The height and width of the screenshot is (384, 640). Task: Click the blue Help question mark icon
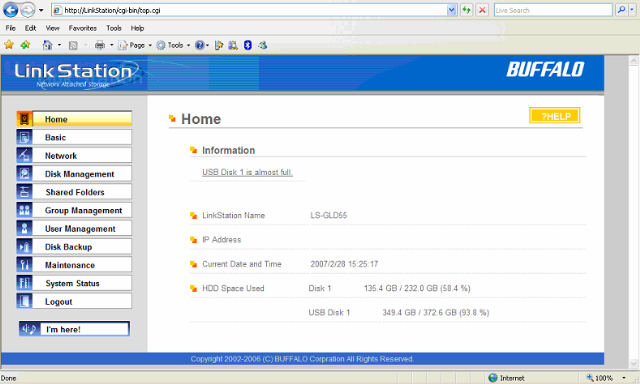(x=200, y=45)
